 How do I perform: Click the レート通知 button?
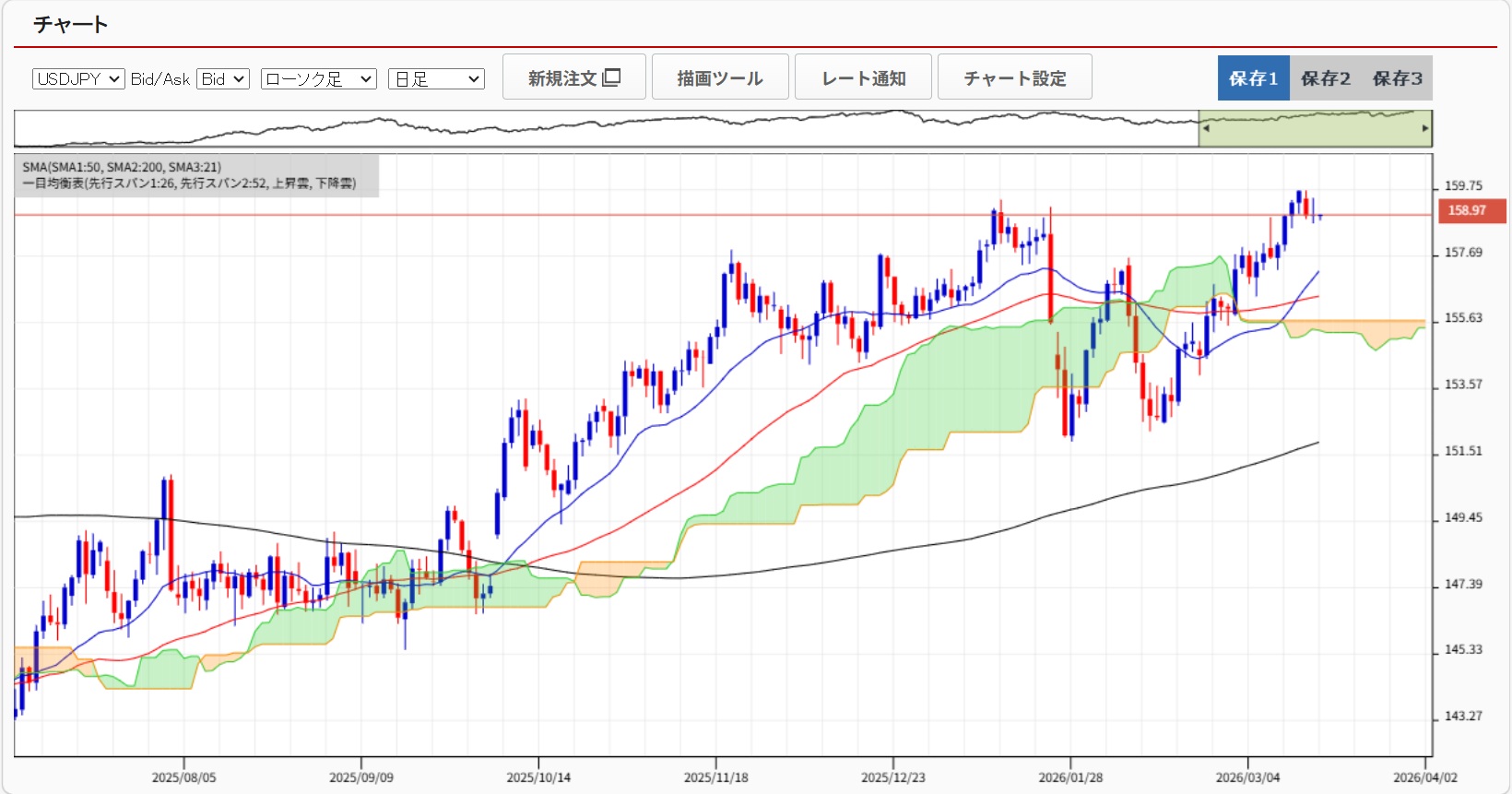tap(863, 77)
